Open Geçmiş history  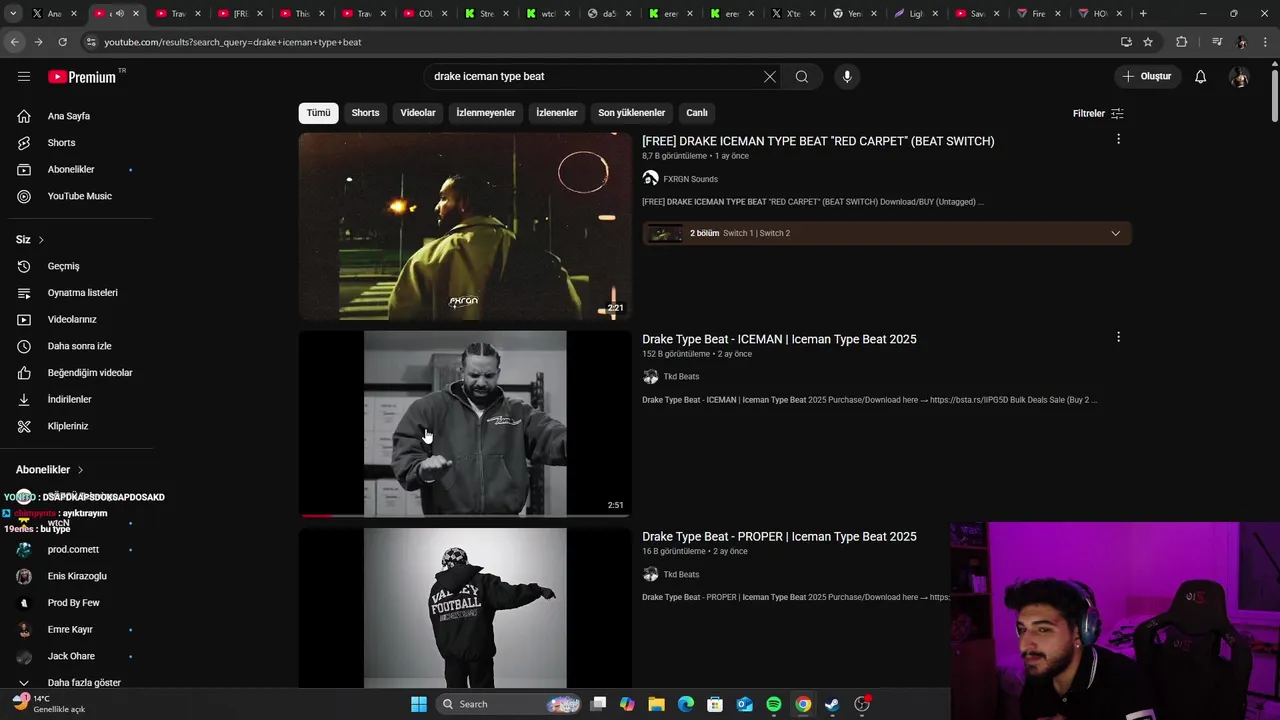point(77,266)
